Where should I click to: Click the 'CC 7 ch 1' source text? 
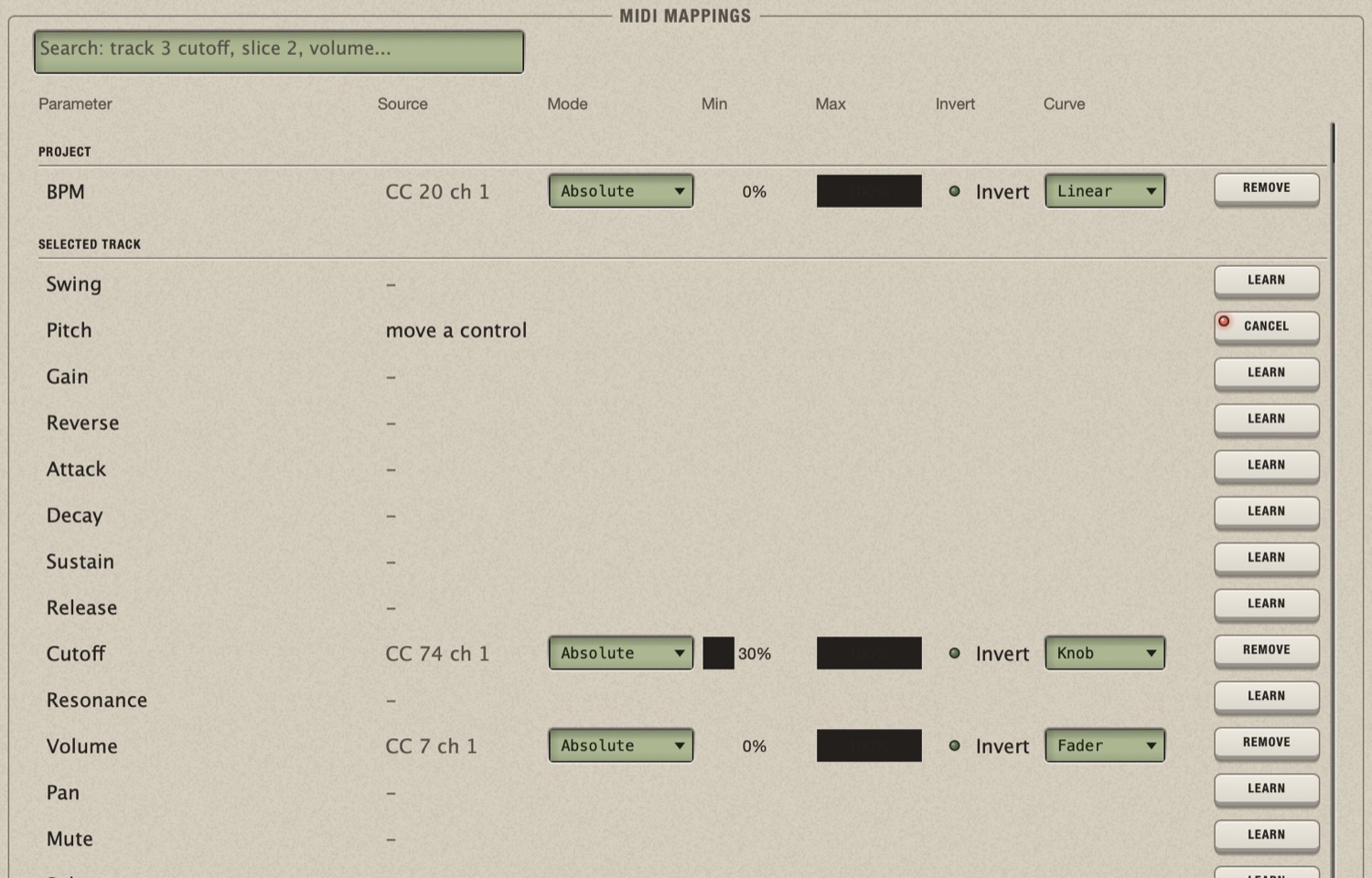point(431,746)
